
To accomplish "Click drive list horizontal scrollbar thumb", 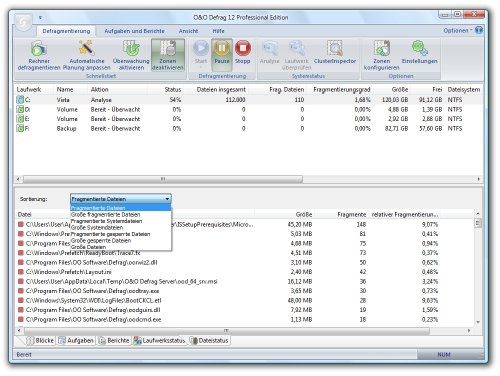I will click(163, 179).
